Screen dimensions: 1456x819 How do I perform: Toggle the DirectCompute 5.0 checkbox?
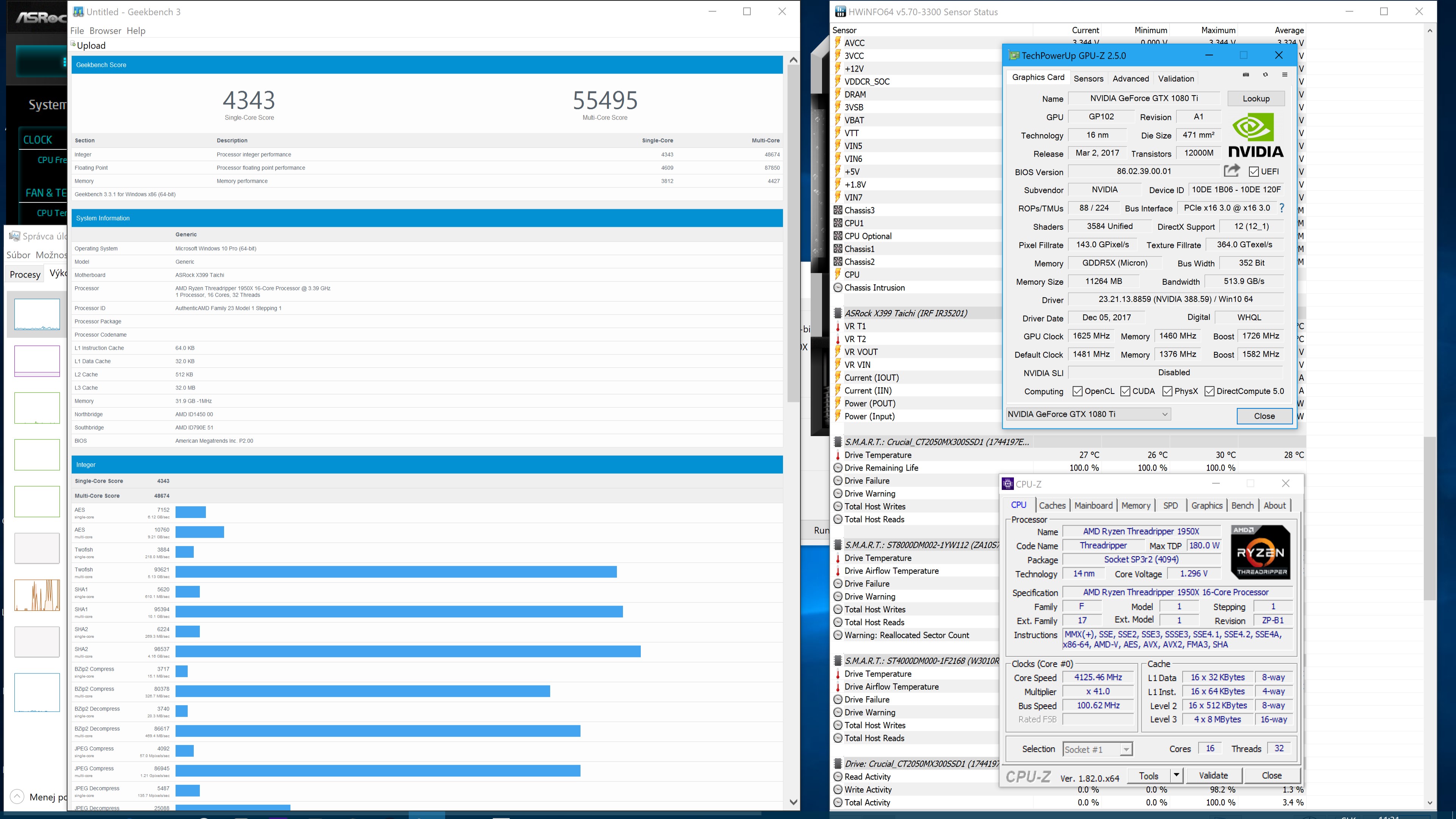[1210, 391]
